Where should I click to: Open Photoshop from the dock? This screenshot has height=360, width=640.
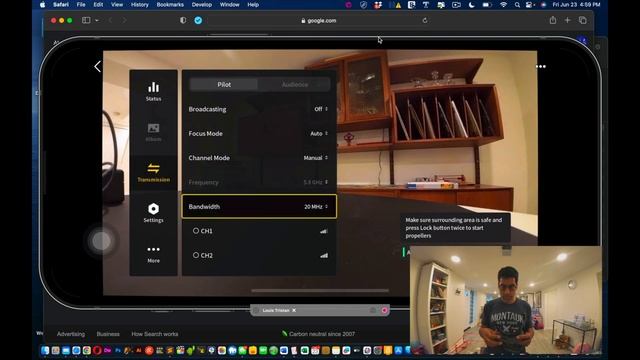click(118, 350)
